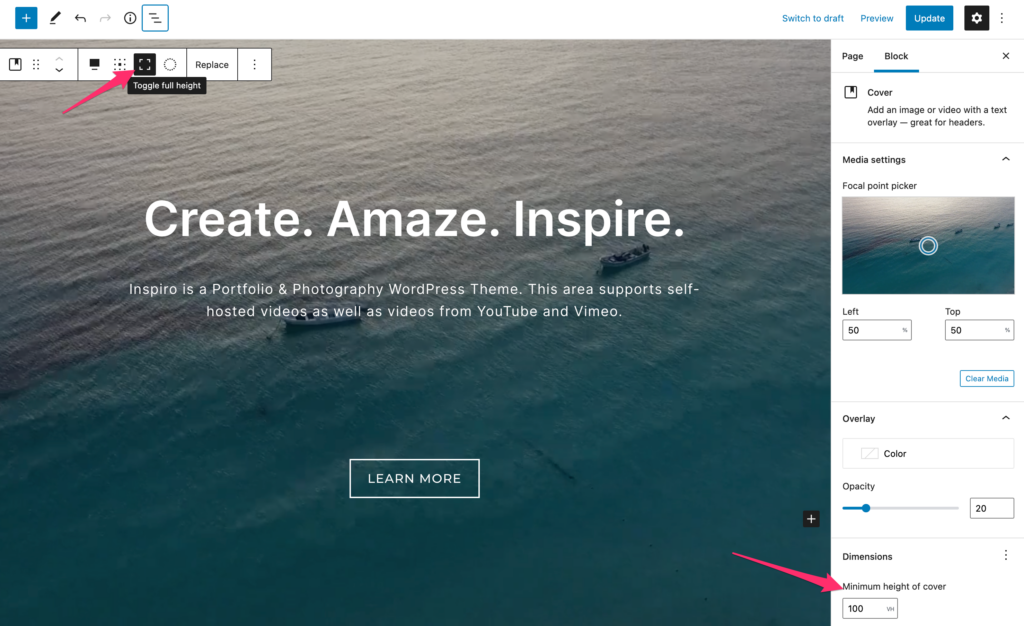Toggle full height for the cover

[144, 65]
